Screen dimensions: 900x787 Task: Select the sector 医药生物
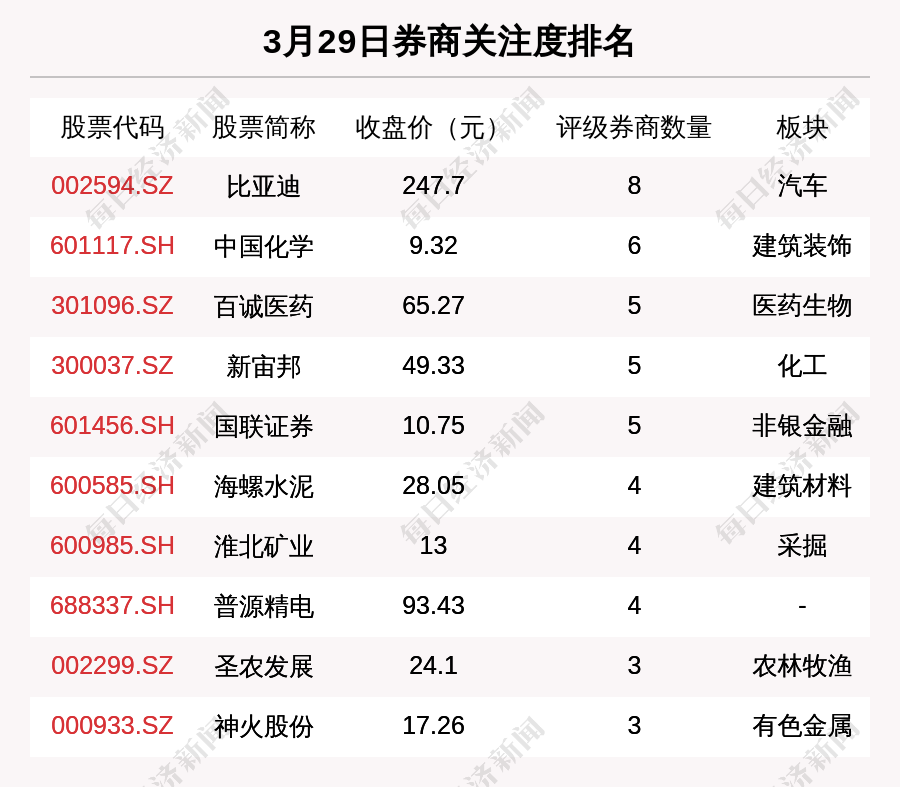(x=802, y=307)
